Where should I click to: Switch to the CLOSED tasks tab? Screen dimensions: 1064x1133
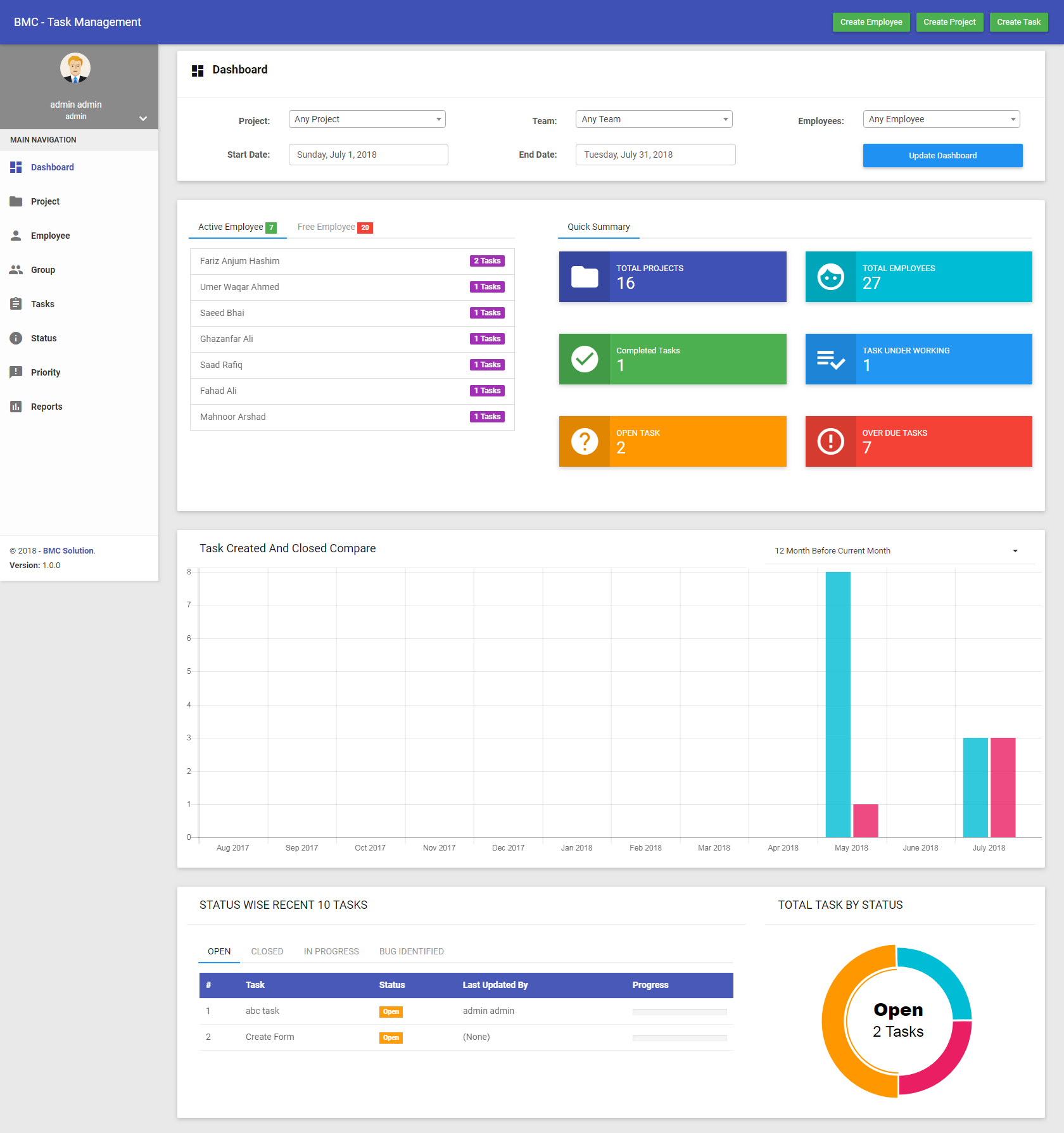tap(267, 951)
